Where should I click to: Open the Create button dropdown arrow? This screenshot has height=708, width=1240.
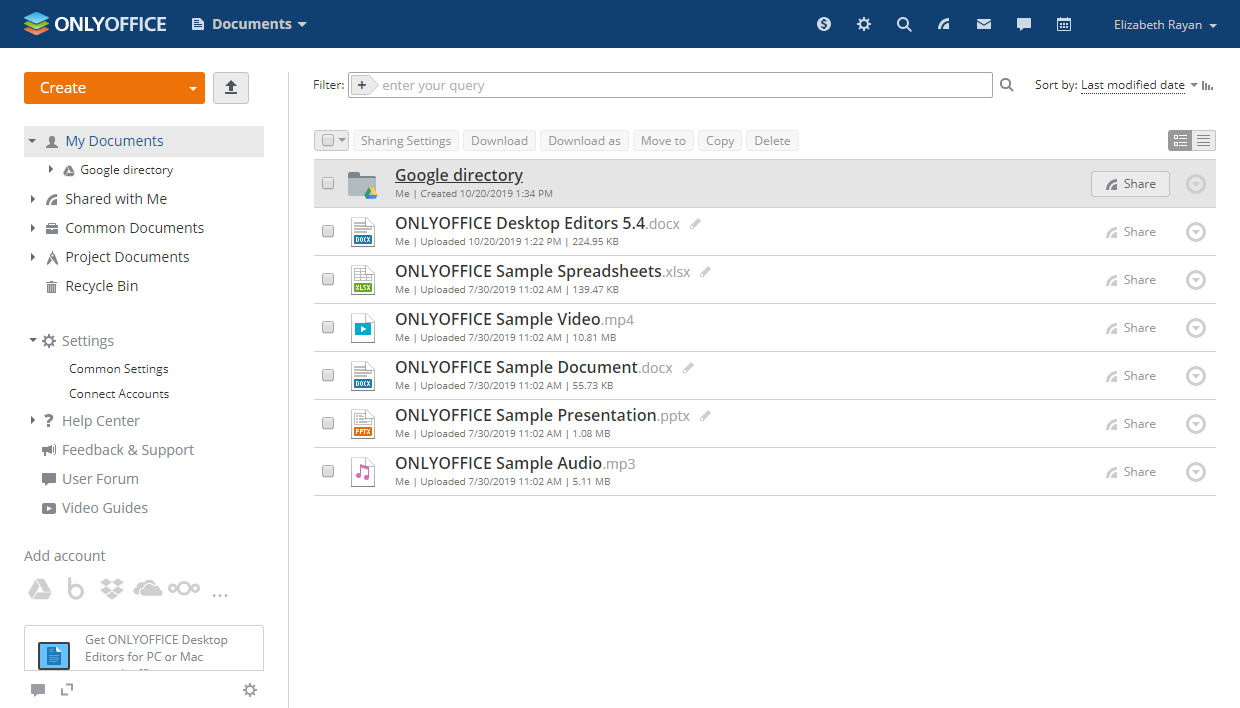pyautogui.click(x=193, y=89)
